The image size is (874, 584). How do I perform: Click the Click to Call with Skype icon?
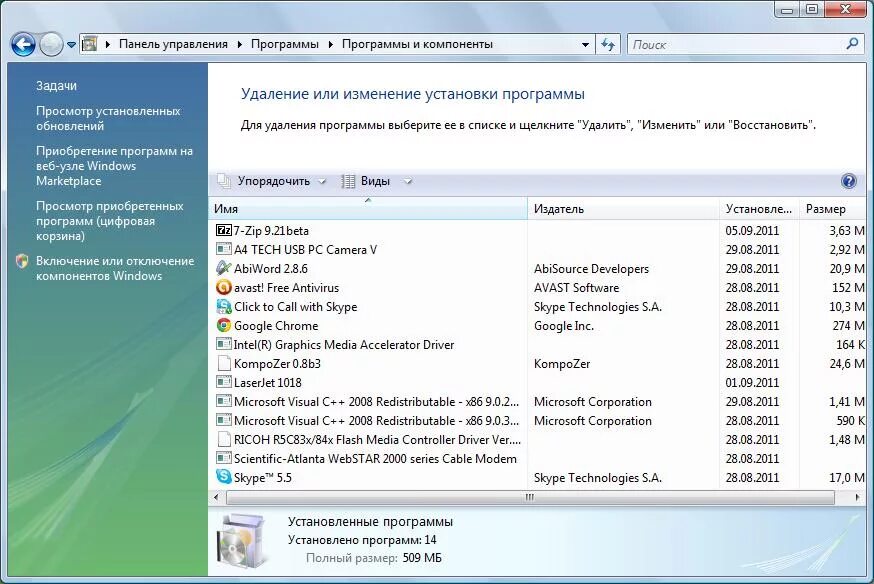pos(226,306)
